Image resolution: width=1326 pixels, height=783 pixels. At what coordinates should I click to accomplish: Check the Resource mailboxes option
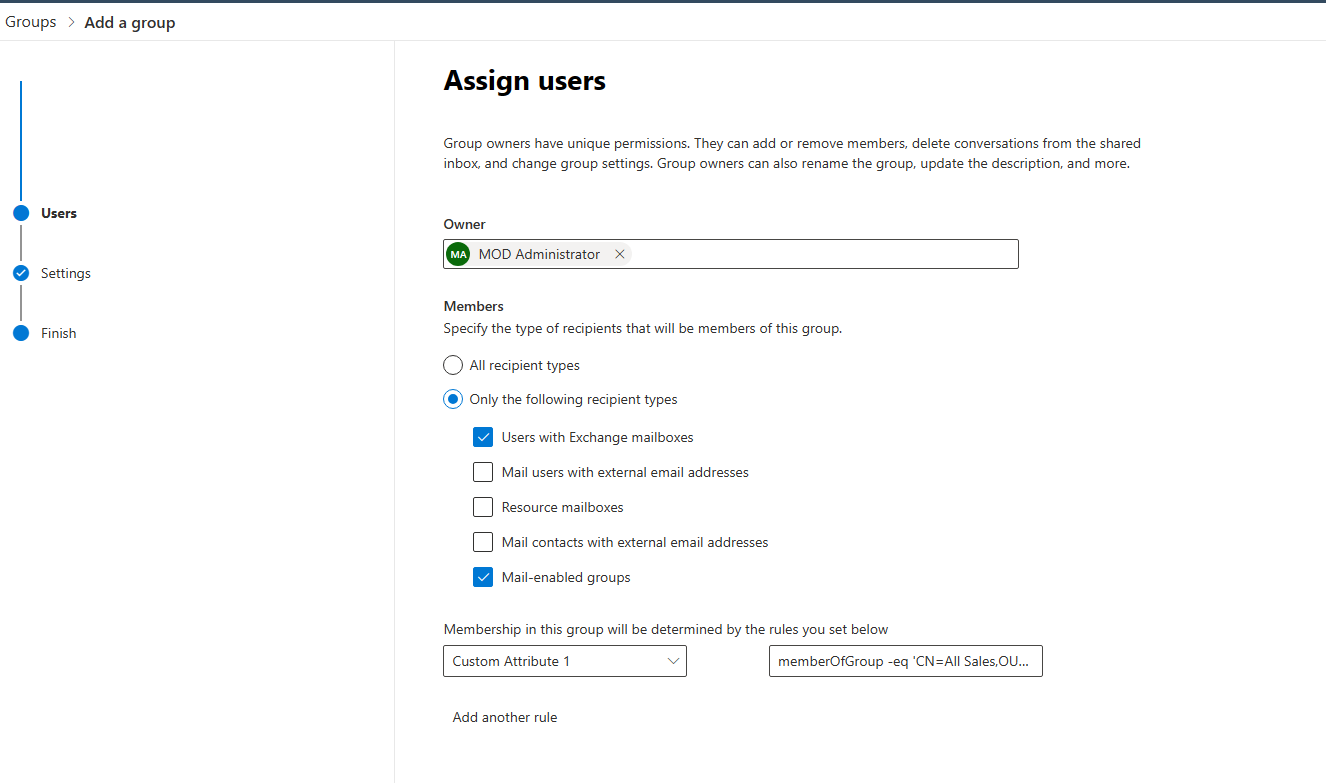(483, 507)
